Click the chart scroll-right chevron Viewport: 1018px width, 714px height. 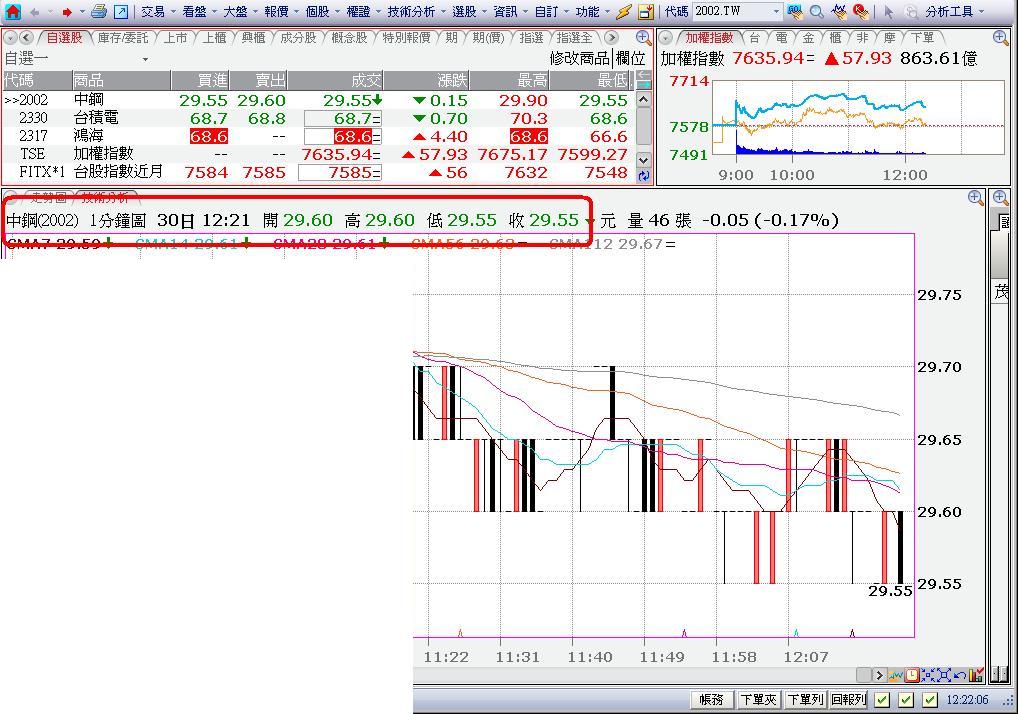[880, 676]
